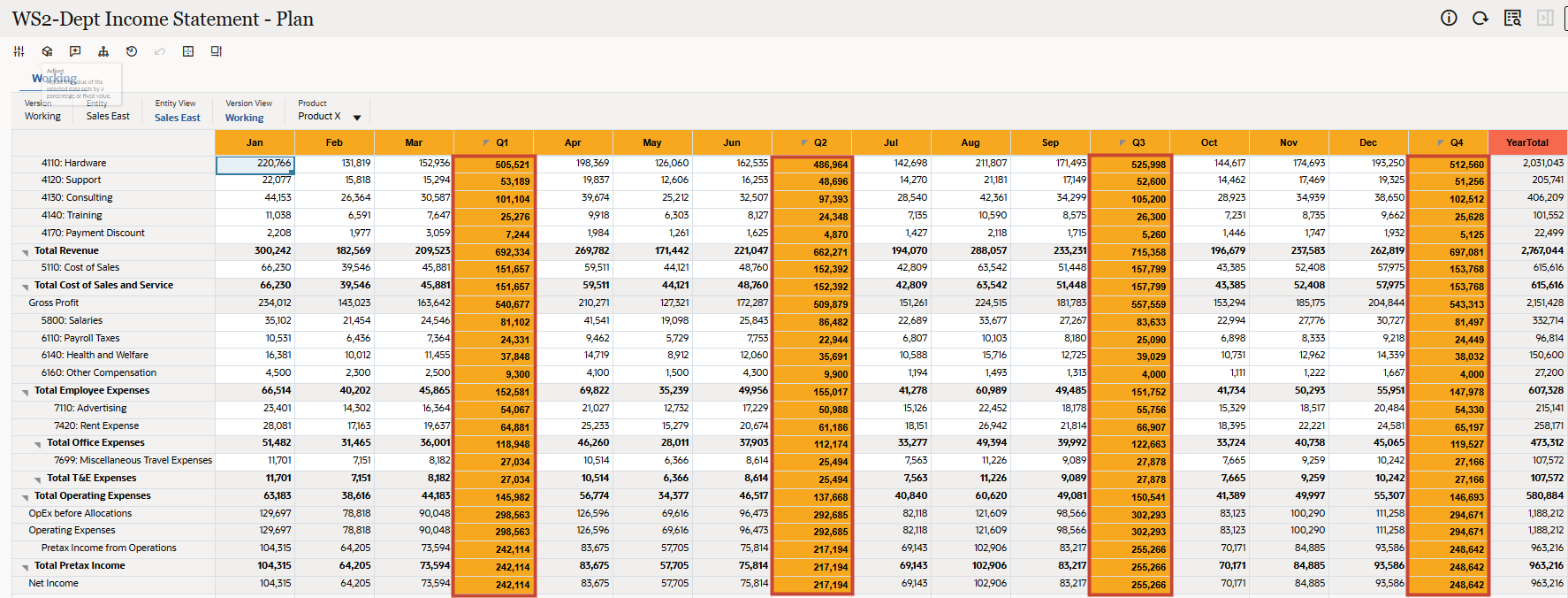Select the YearTotal column header
Screen dimensions: 1568x598
coord(1527,142)
